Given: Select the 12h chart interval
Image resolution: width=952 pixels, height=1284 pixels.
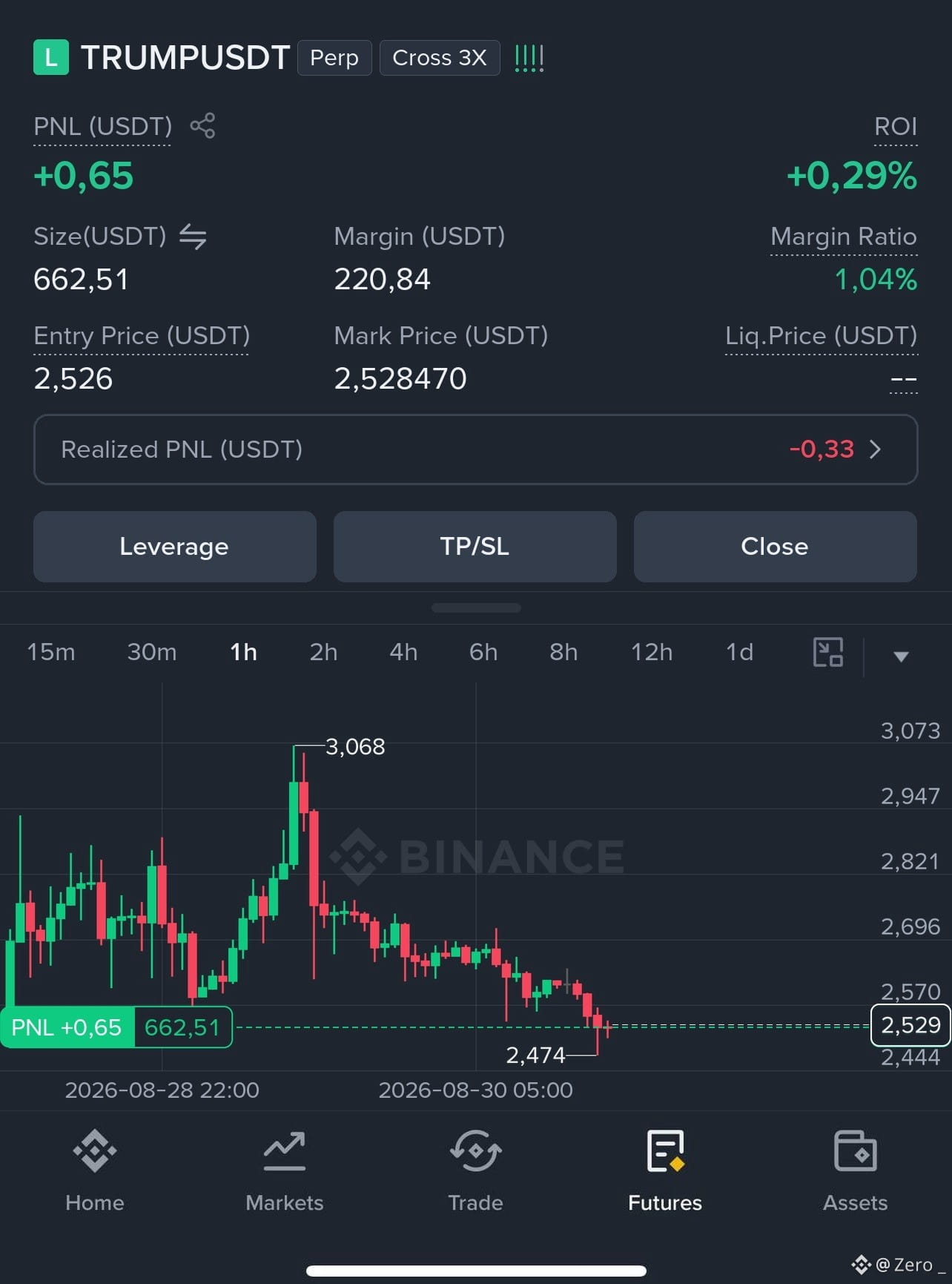Looking at the screenshot, I should click(652, 652).
